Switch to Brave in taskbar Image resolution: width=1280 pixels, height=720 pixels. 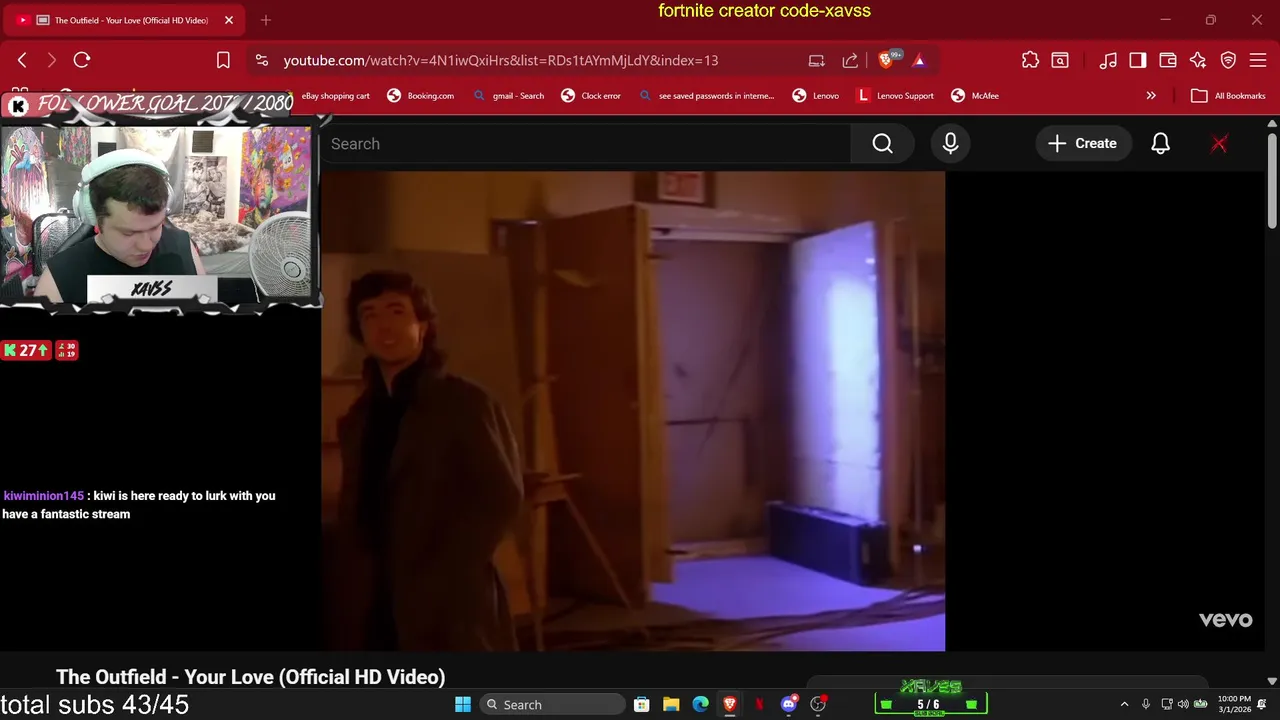pyautogui.click(x=730, y=705)
